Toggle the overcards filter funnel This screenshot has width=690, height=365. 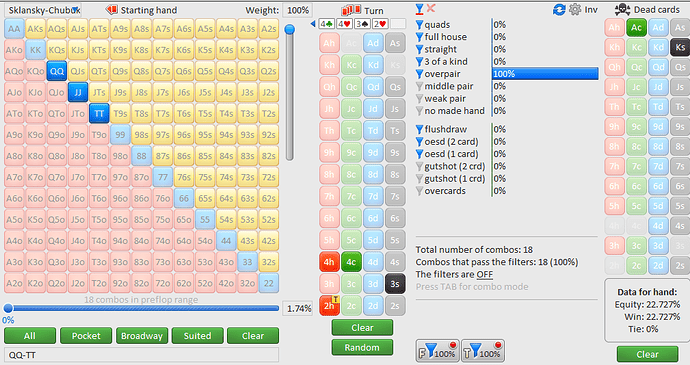[419, 191]
